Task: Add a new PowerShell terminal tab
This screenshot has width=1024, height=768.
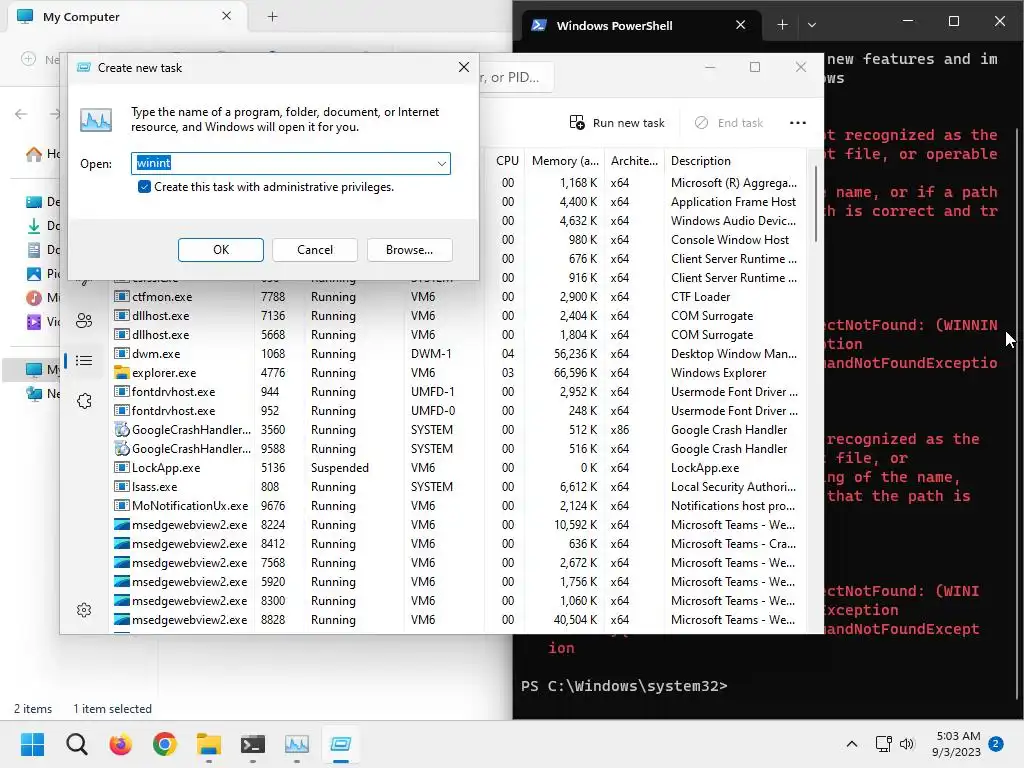Action: click(782, 25)
